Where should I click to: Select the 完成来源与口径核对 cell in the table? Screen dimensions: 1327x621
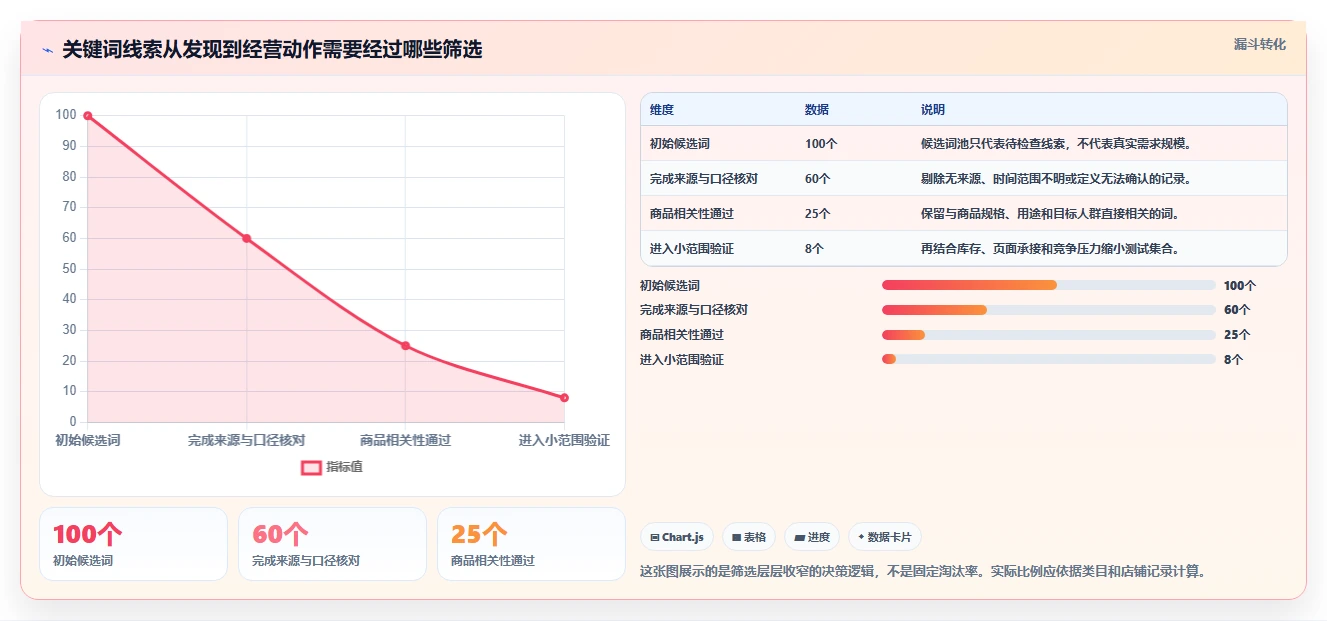704,179
